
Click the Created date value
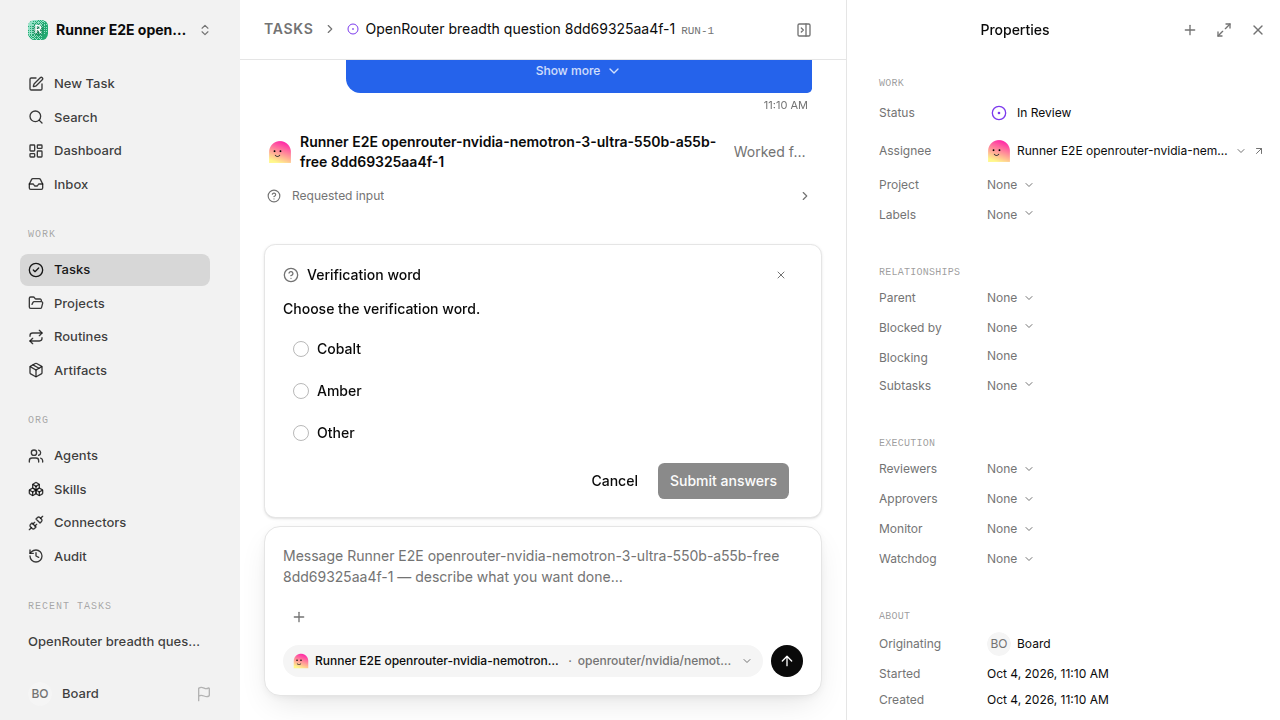(x=1048, y=700)
